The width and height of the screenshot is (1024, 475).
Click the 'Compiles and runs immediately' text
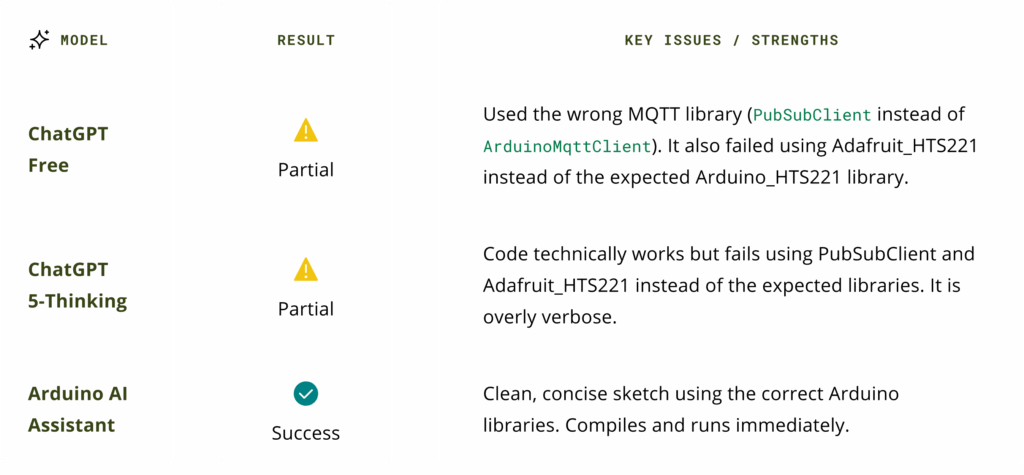coord(707,425)
